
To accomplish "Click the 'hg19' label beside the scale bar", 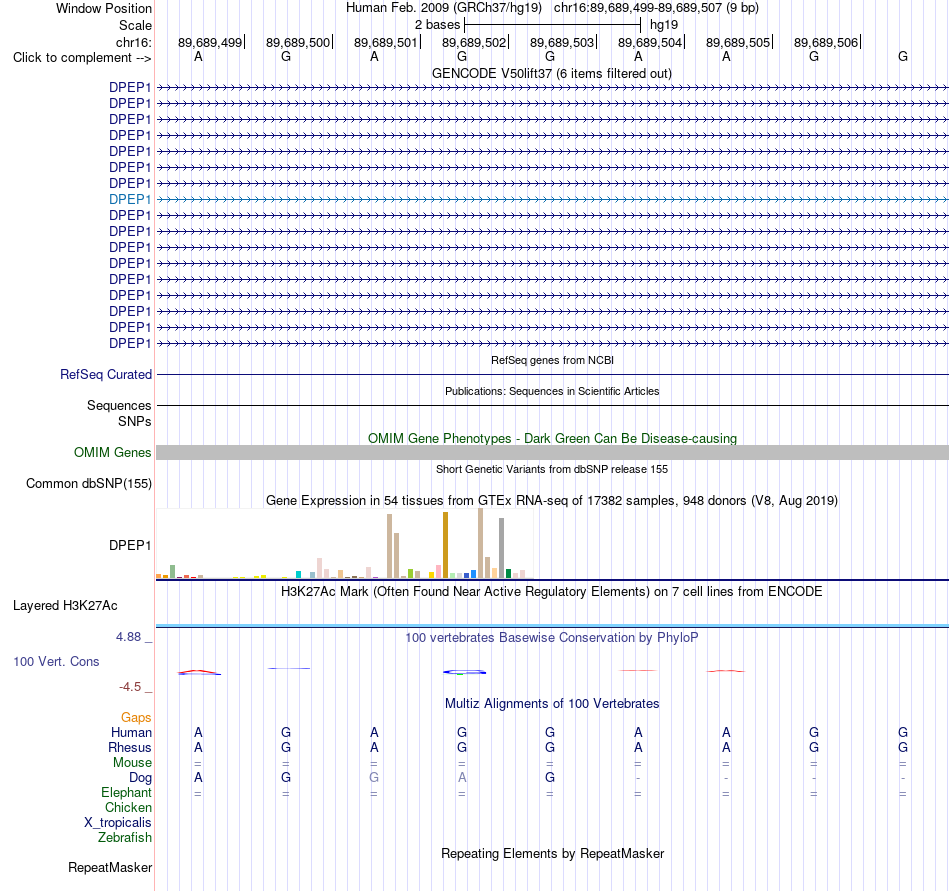I will point(663,25).
